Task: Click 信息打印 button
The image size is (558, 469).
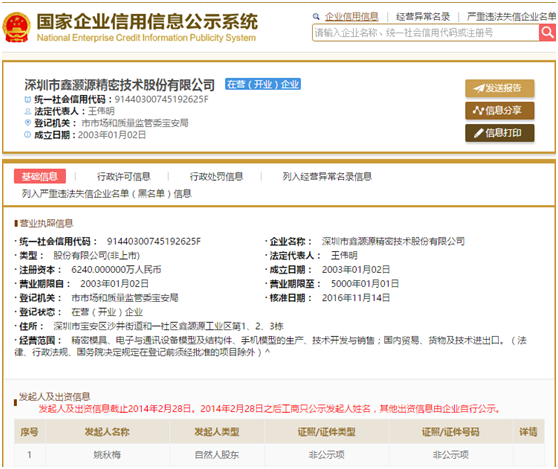Action: (500, 133)
